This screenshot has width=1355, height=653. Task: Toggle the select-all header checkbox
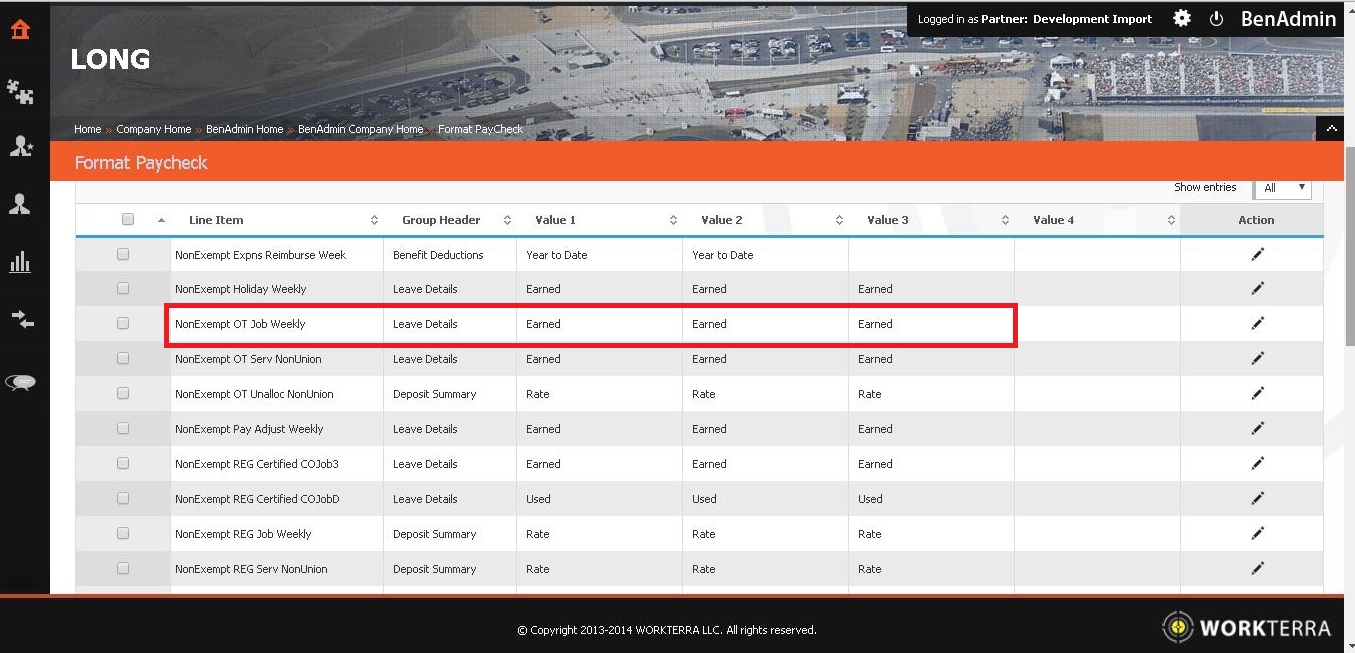coord(127,219)
